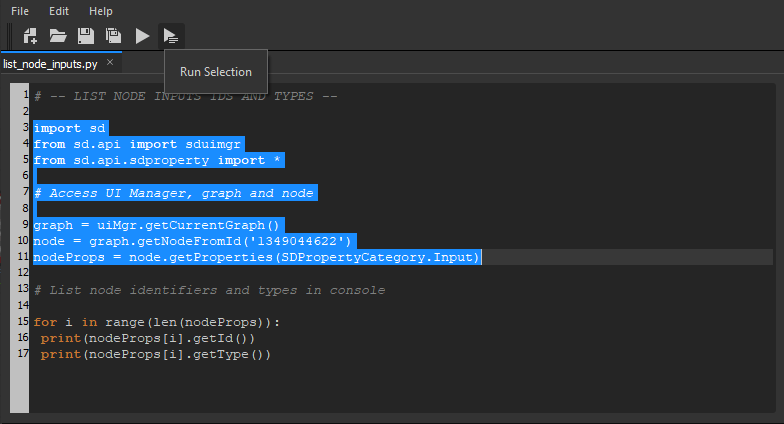This screenshot has width=784, height=424.
Task: Save the current script
Action: [x=86, y=36]
